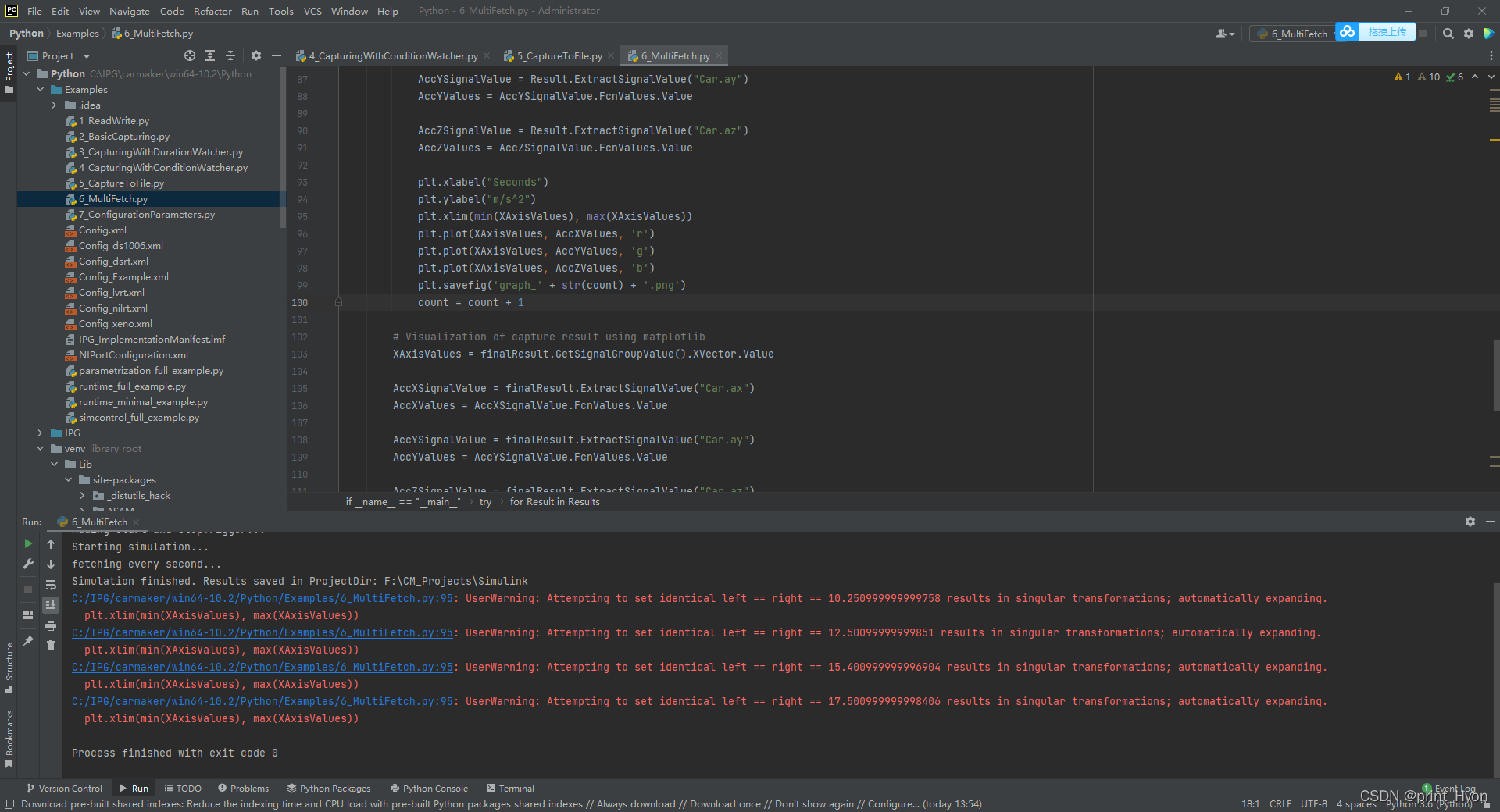Image resolution: width=1500 pixels, height=812 pixels.
Task: Select Config_Example.xml in project tree
Action: coord(123,277)
